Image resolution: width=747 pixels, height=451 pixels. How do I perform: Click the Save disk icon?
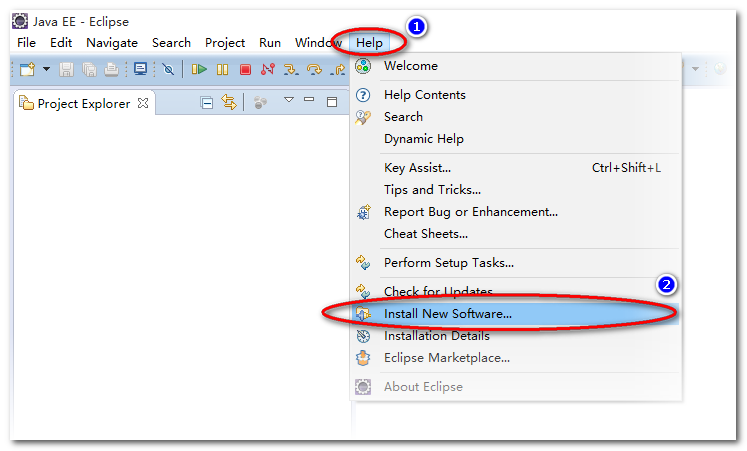[x=66, y=70]
